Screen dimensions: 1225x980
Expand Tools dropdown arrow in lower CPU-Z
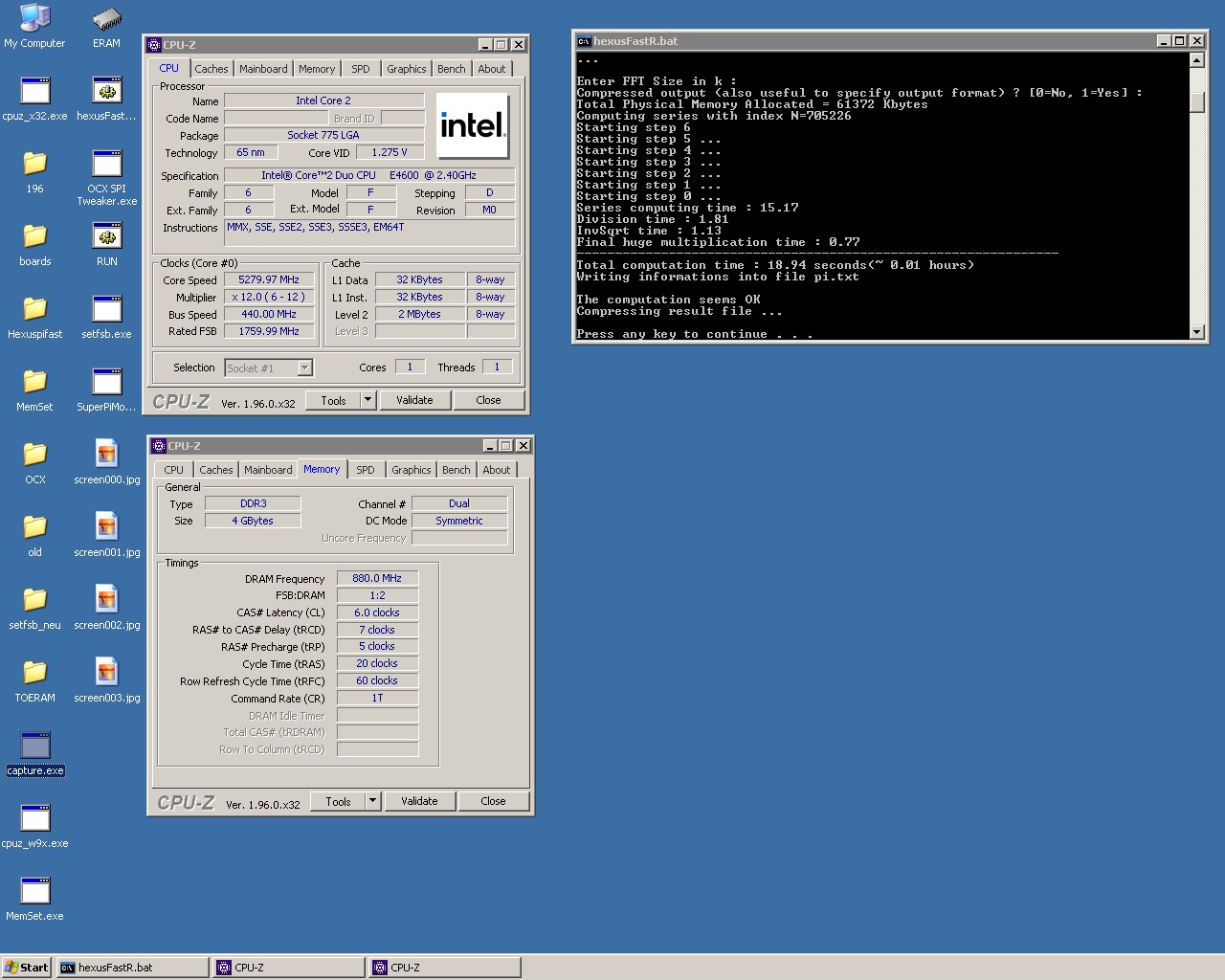(372, 801)
